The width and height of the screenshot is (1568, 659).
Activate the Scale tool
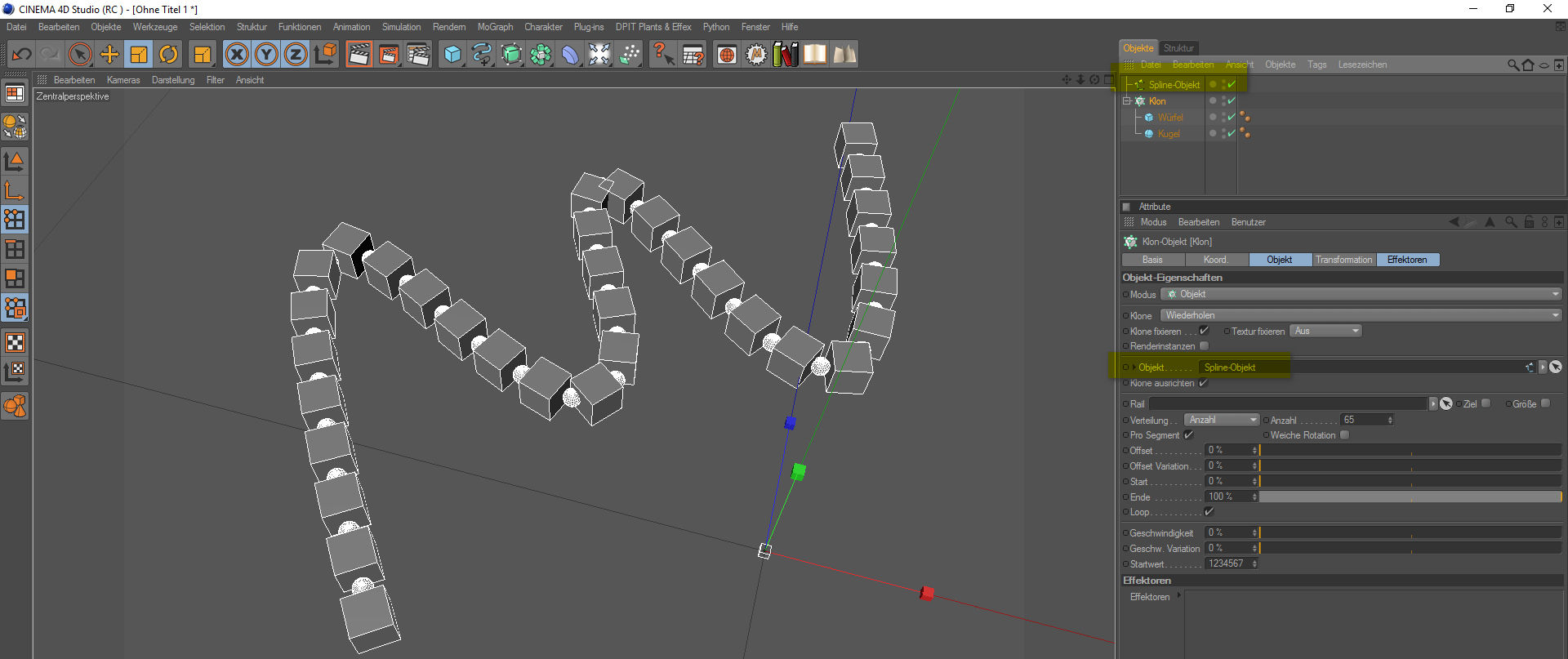tap(139, 55)
